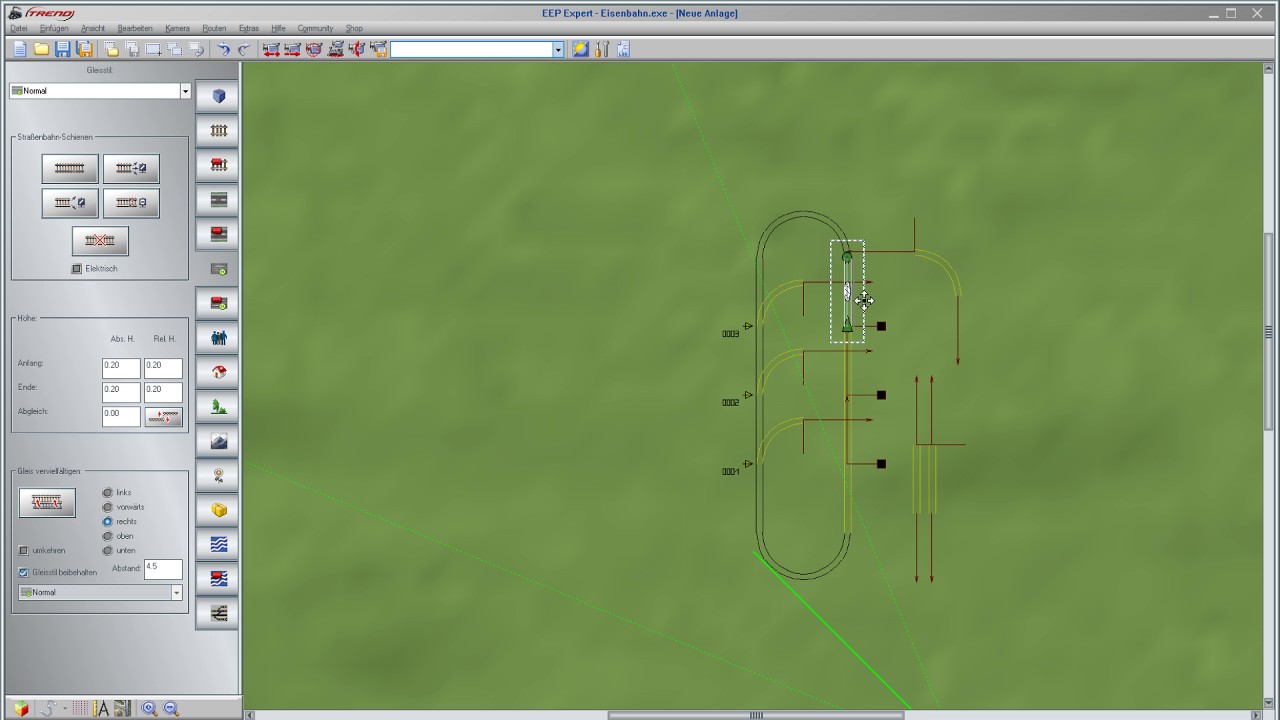Open the terrain mountain editor

click(217, 441)
